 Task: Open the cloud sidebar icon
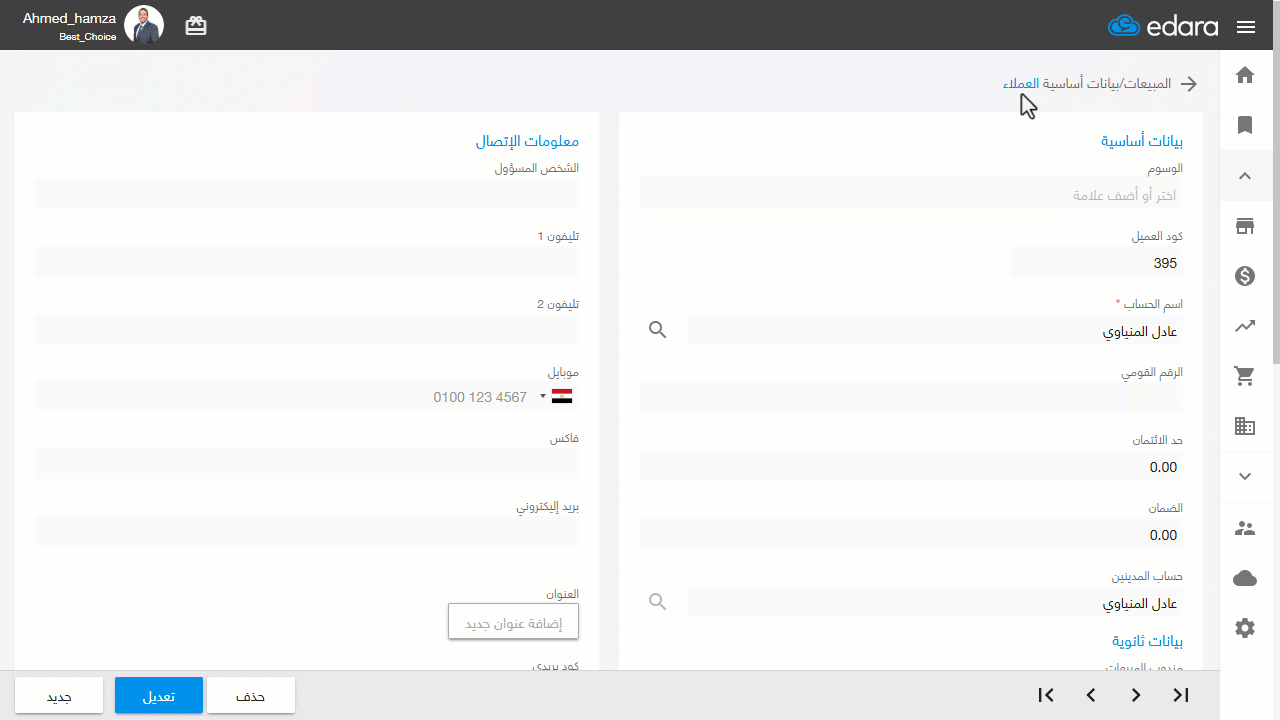1245,578
